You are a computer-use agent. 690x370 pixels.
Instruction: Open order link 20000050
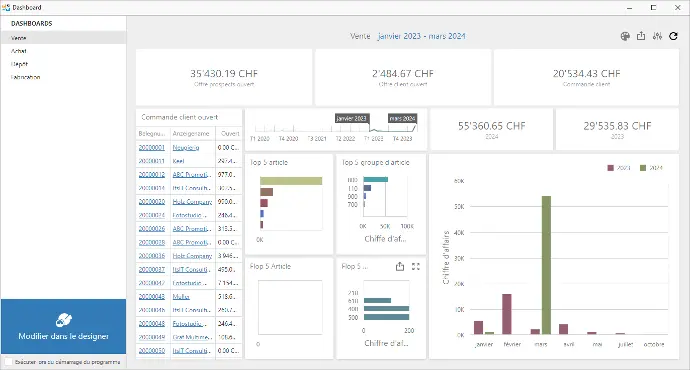tap(152, 351)
